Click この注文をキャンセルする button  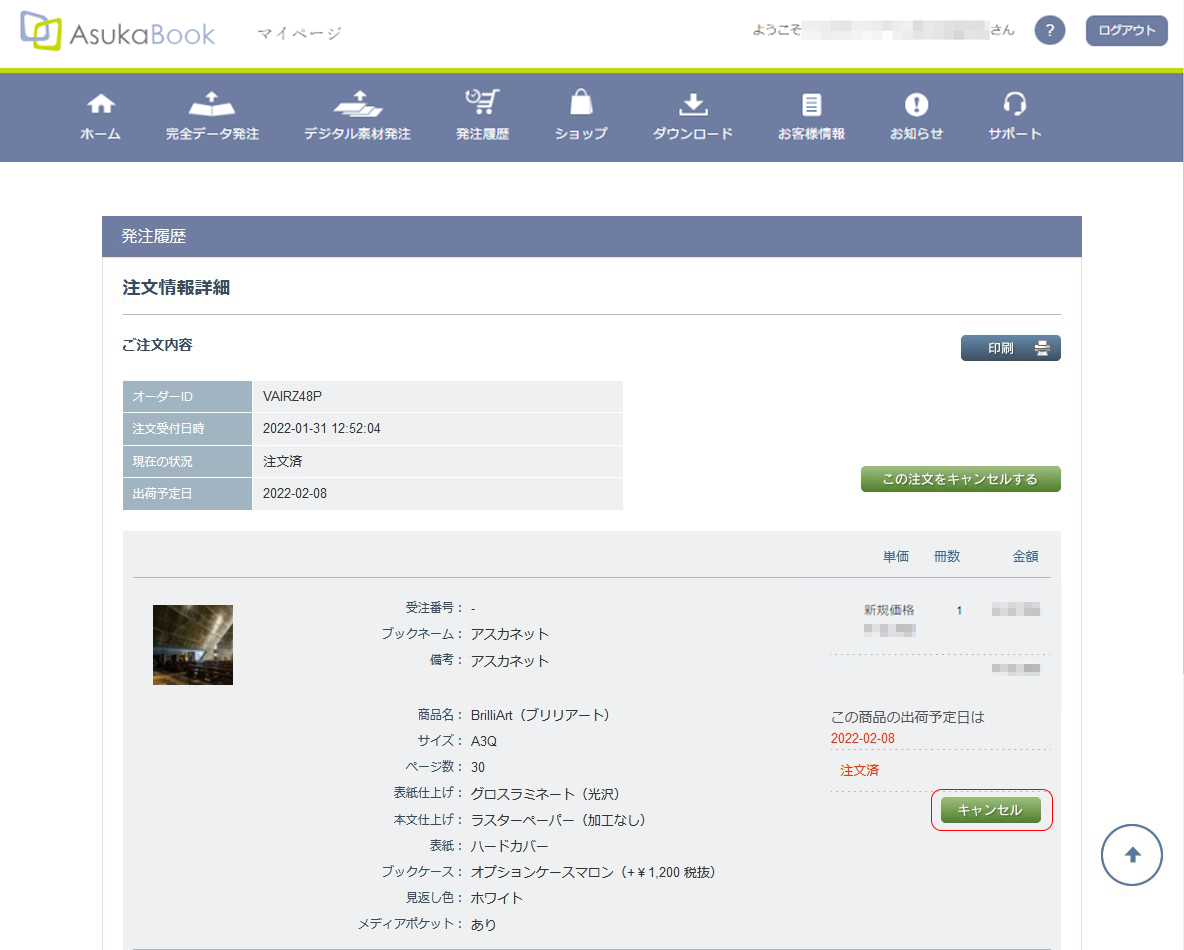960,479
